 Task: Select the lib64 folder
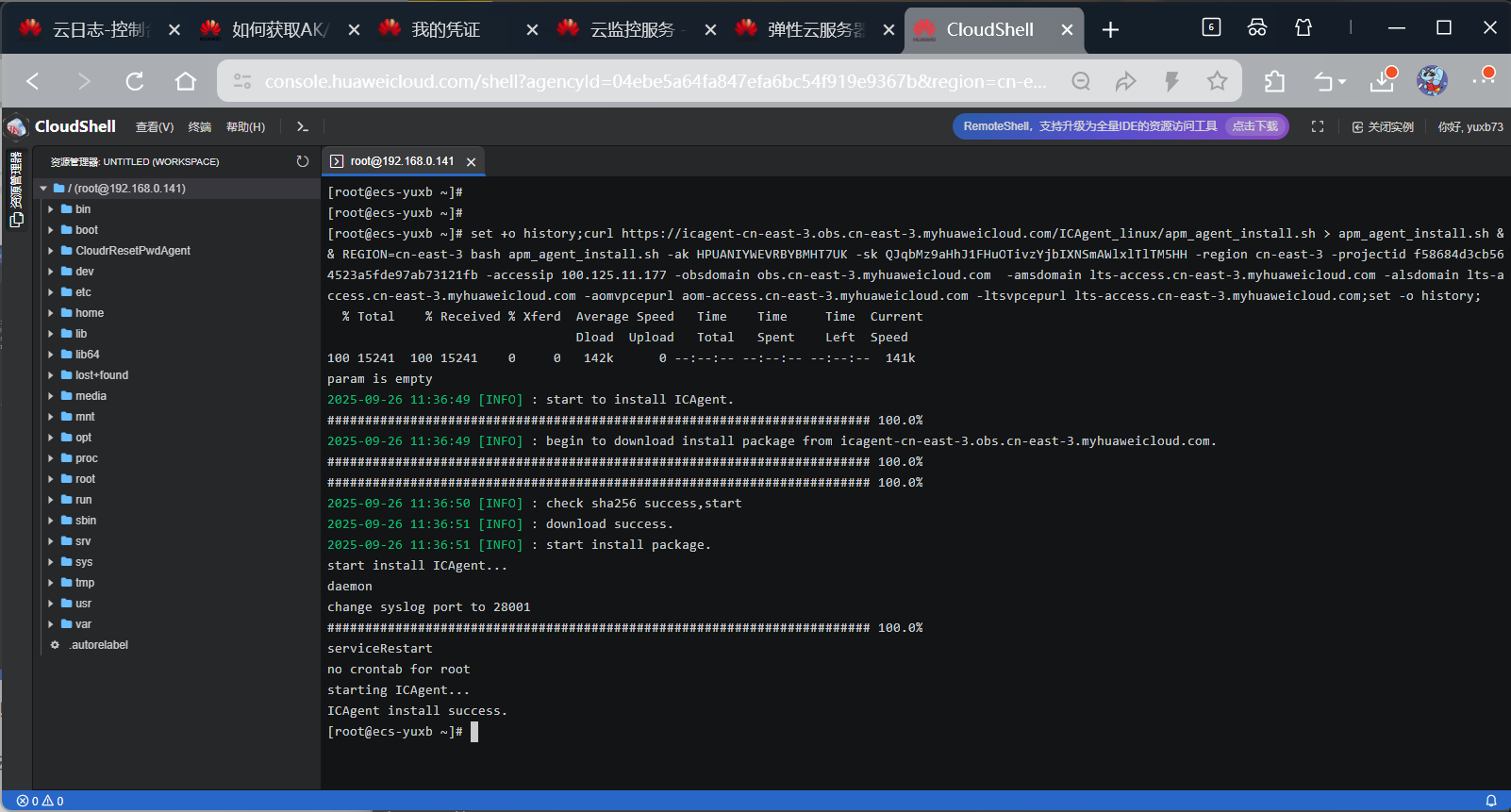click(x=87, y=355)
